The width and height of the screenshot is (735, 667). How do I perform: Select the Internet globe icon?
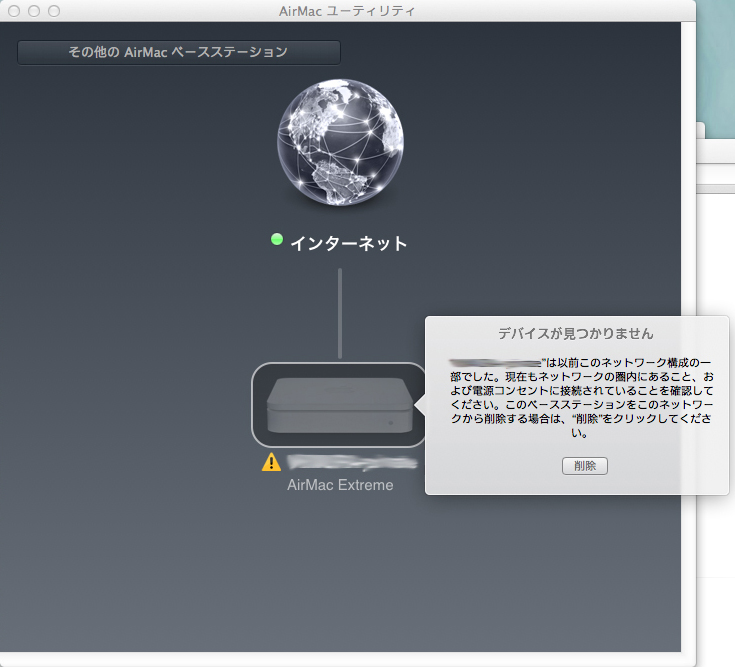point(340,142)
